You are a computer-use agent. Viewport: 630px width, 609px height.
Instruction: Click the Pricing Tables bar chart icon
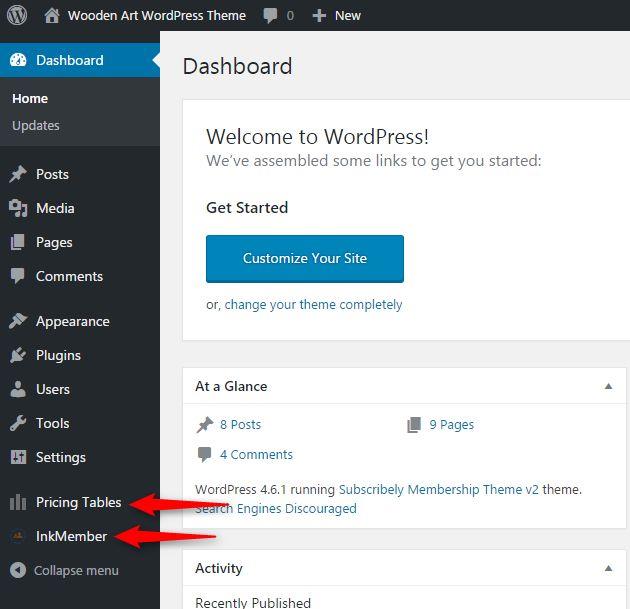click(x=18, y=502)
